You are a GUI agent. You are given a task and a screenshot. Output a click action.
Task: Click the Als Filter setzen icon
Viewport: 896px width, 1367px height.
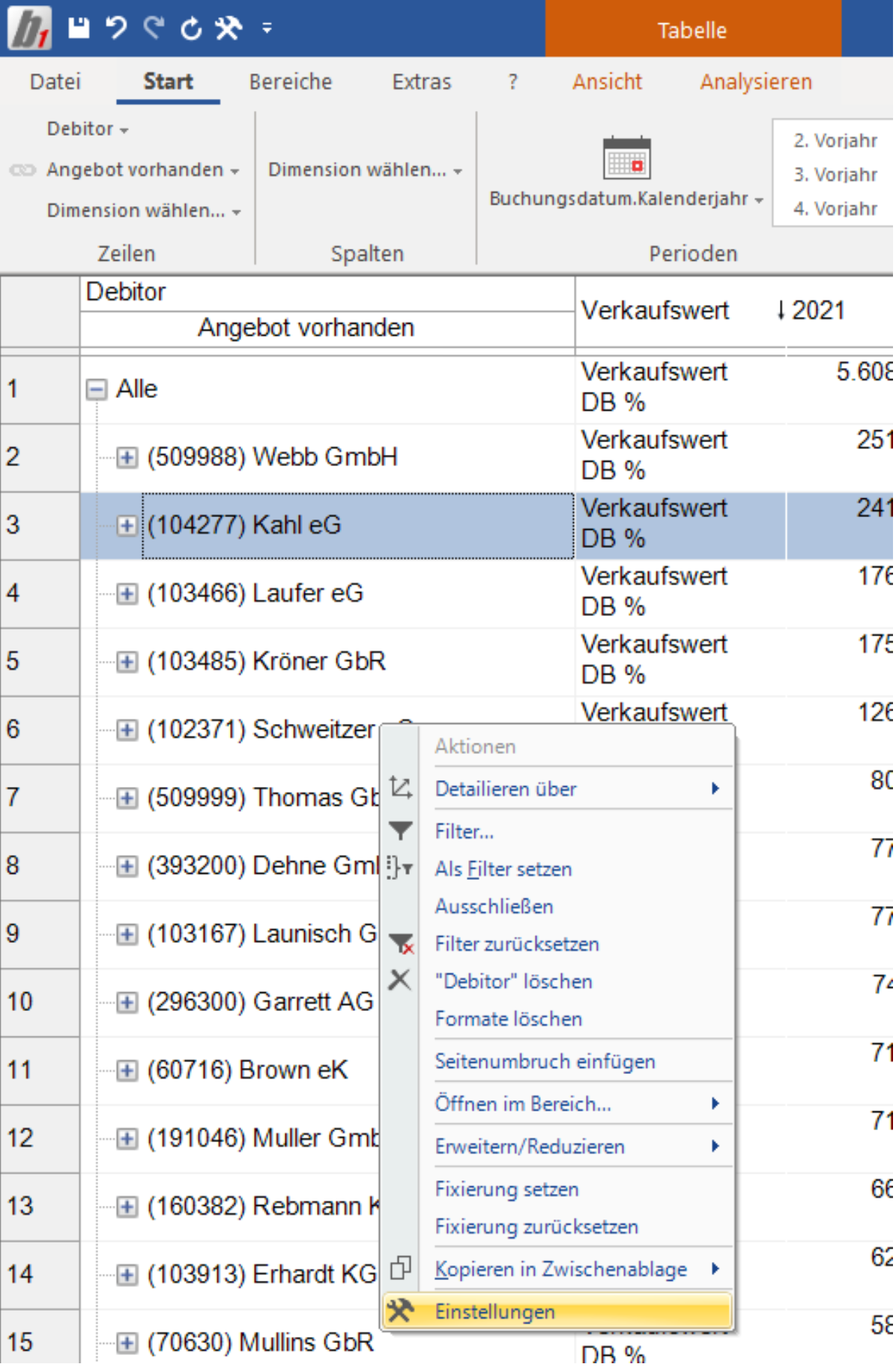pos(399,868)
